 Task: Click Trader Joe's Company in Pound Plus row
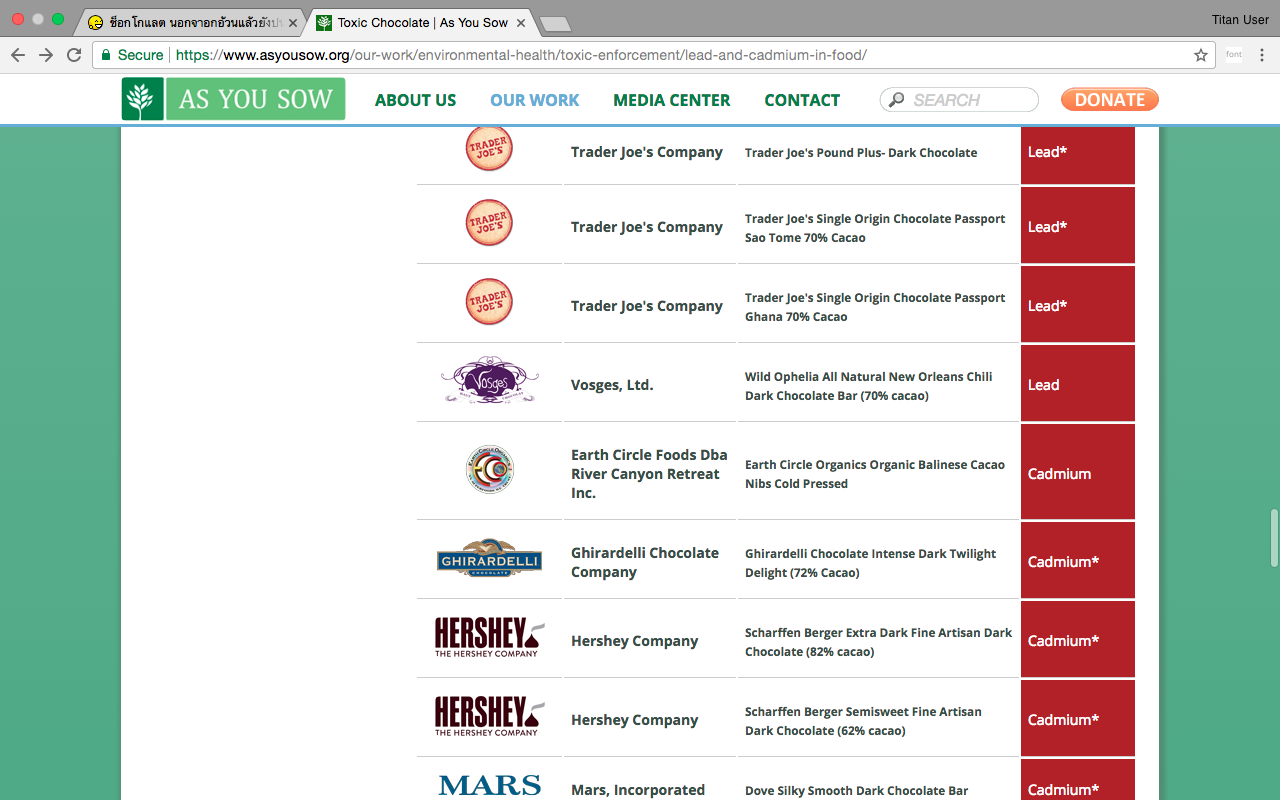[x=646, y=152]
